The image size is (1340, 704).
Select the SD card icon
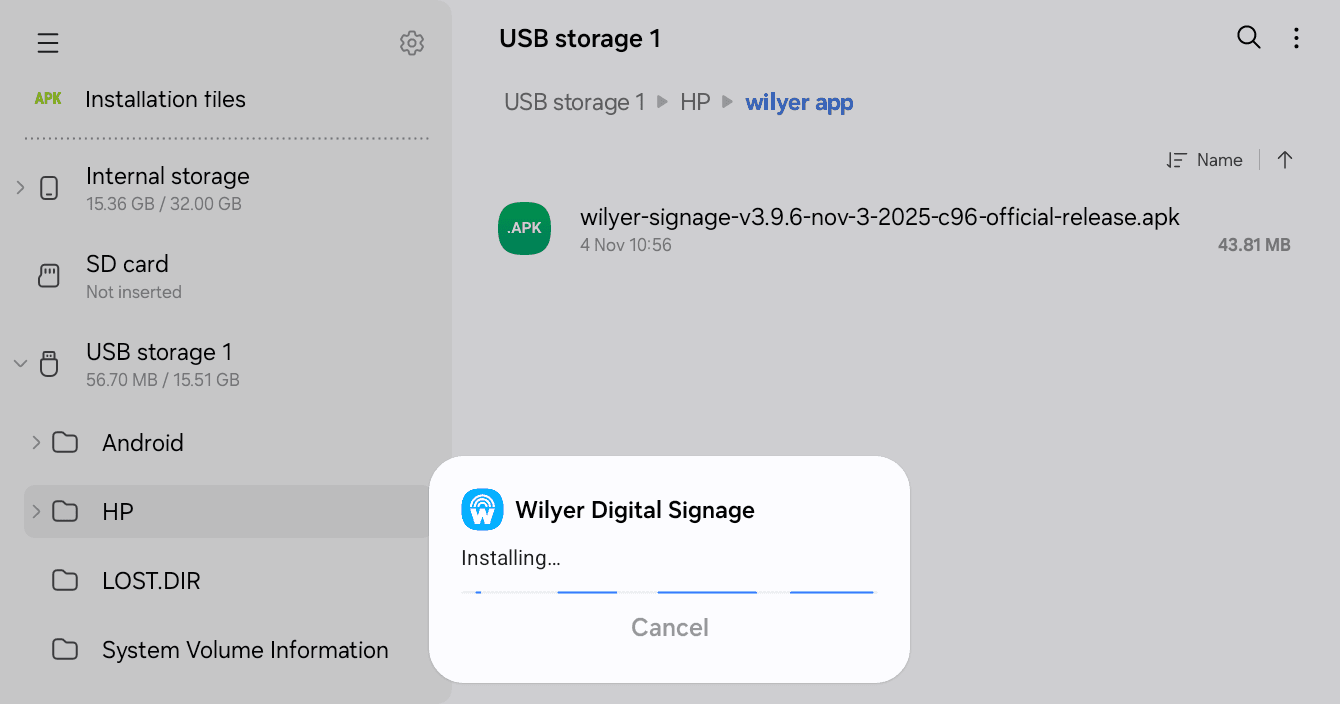49,276
